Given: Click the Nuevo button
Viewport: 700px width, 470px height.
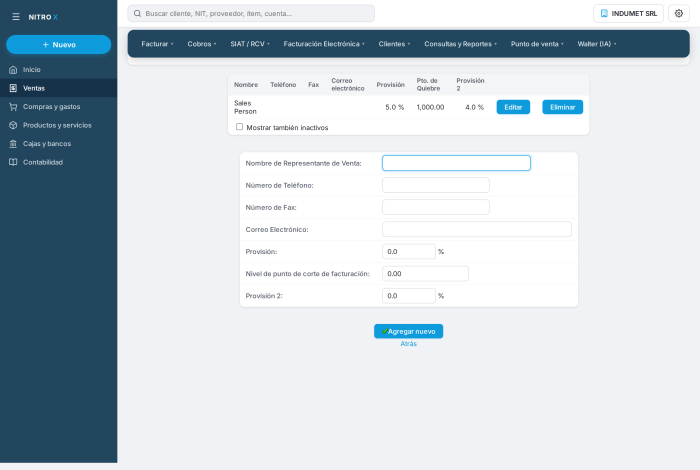Looking at the screenshot, I should point(58,45).
